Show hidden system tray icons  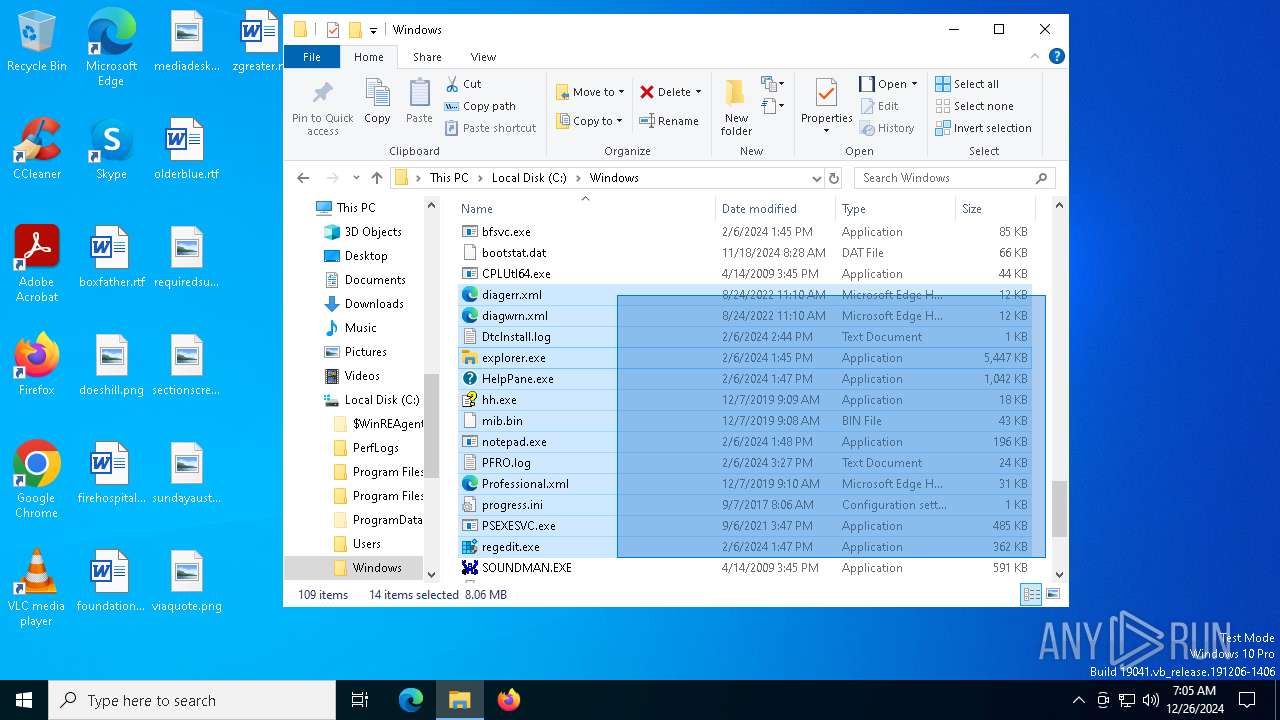1078,700
